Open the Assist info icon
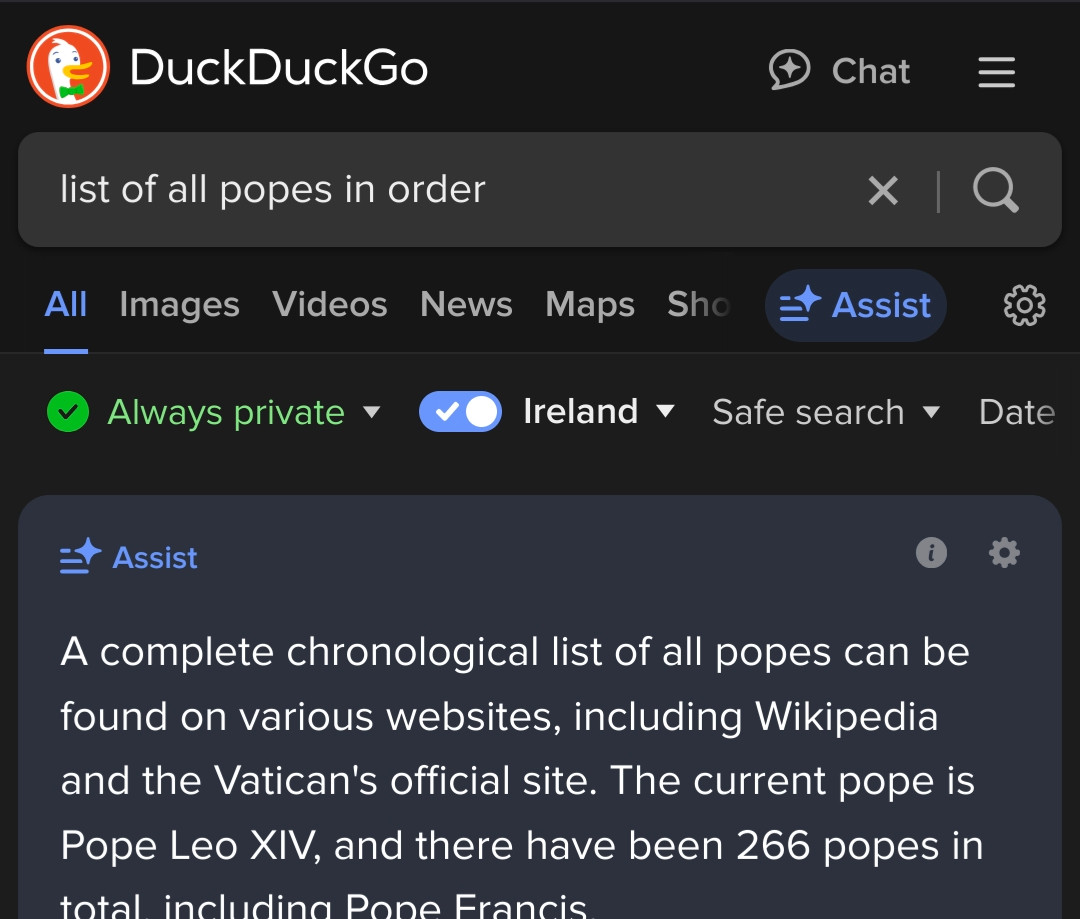 click(931, 553)
